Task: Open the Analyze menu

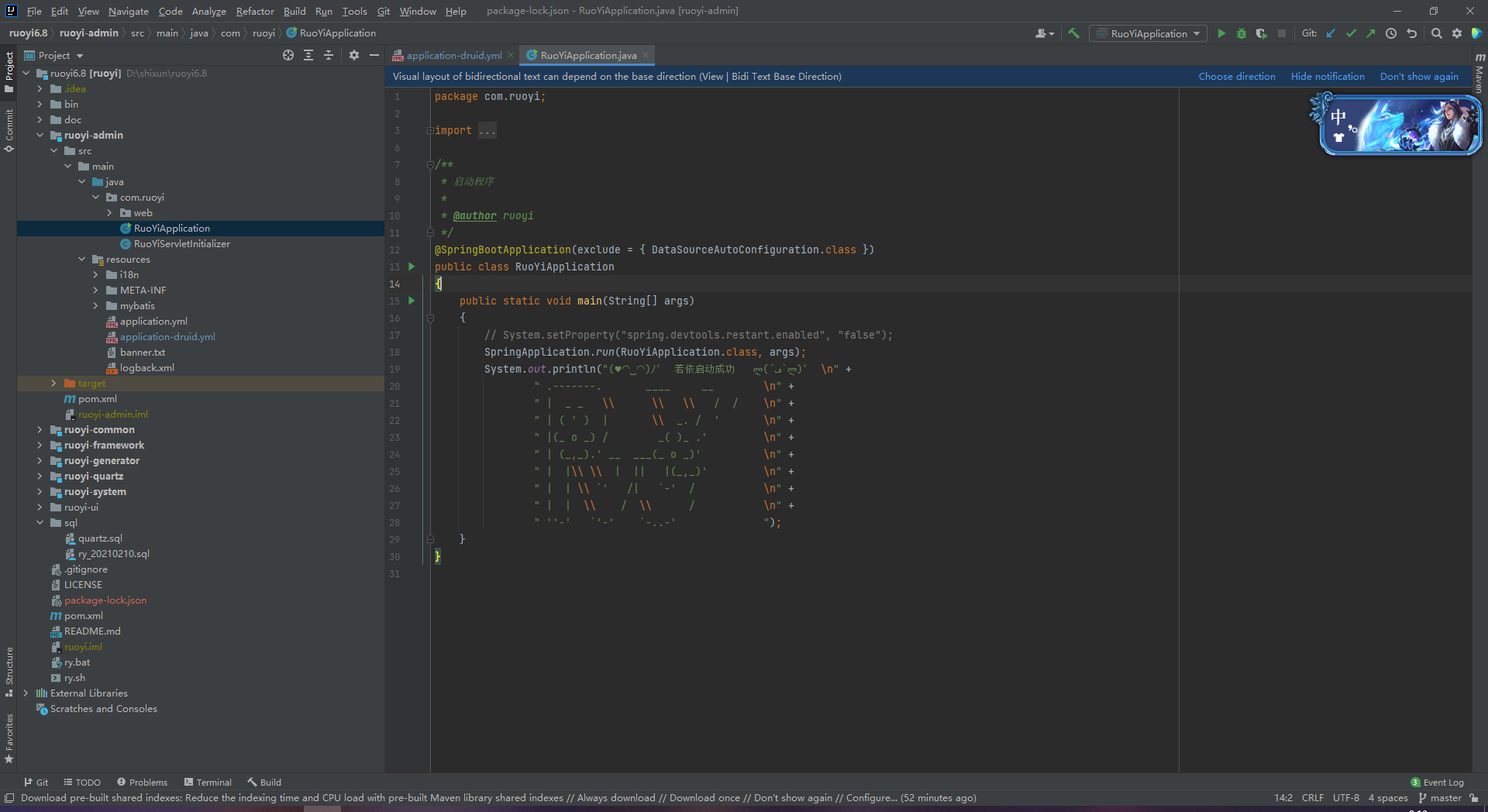Action: pos(208,11)
